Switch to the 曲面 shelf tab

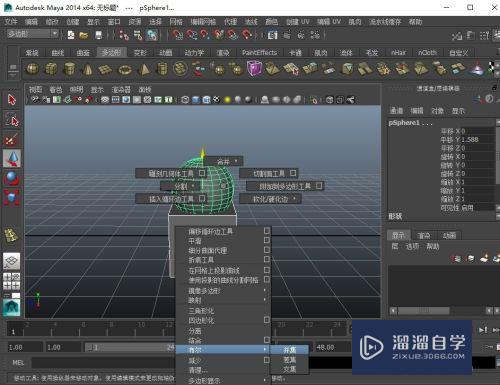(x=83, y=52)
